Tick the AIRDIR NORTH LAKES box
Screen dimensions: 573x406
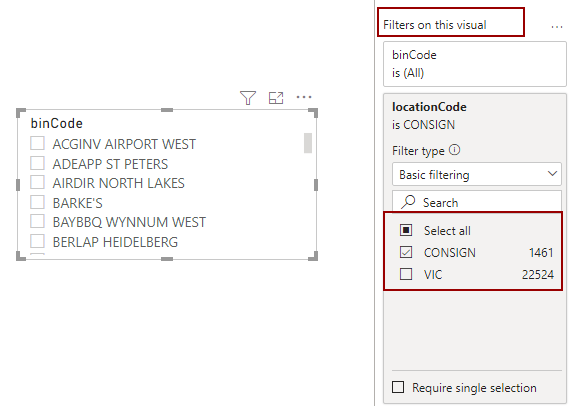tap(38, 182)
